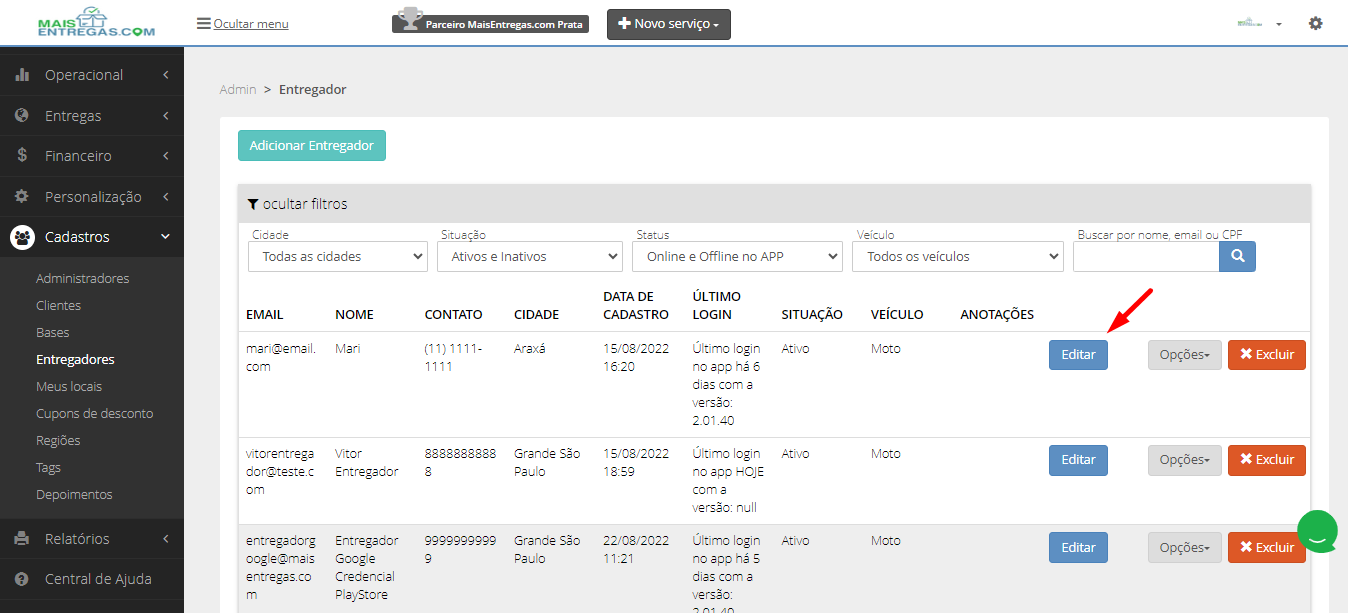This screenshot has height=613, width=1348.
Task: Click the Operacional bar chart icon
Action: [x=22, y=75]
